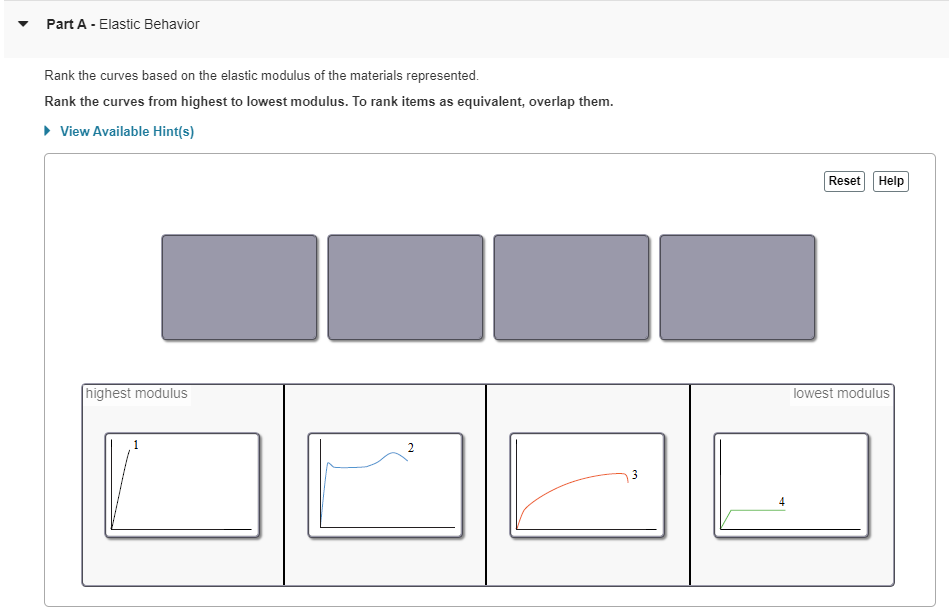Expand View Available Hint(s)
This screenshot has height=615, width=949.
(x=126, y=131)
